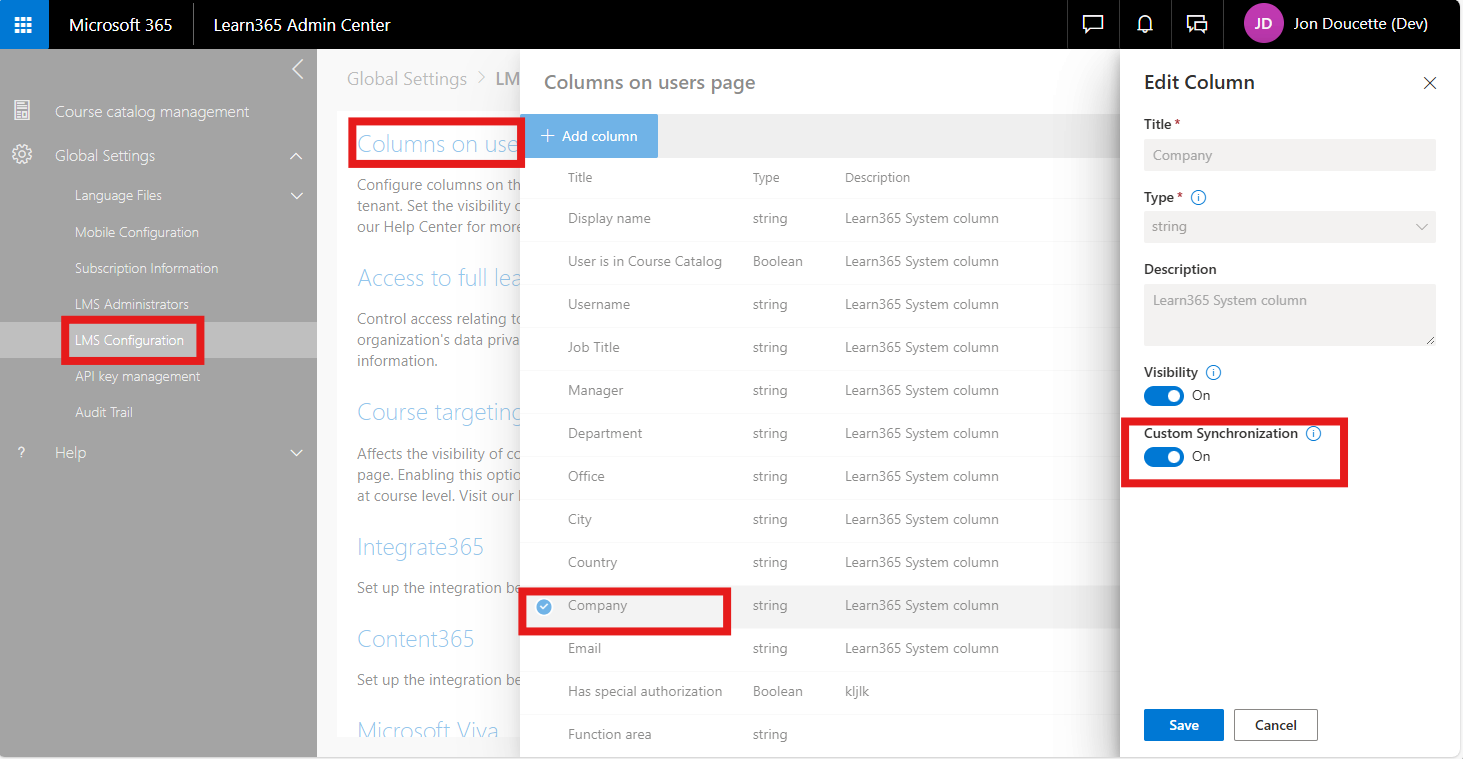Image resolution: width=1463 pixels, height=759 pixels.
Task: Click the Global Settings gear icon
Action: point(22,155)
